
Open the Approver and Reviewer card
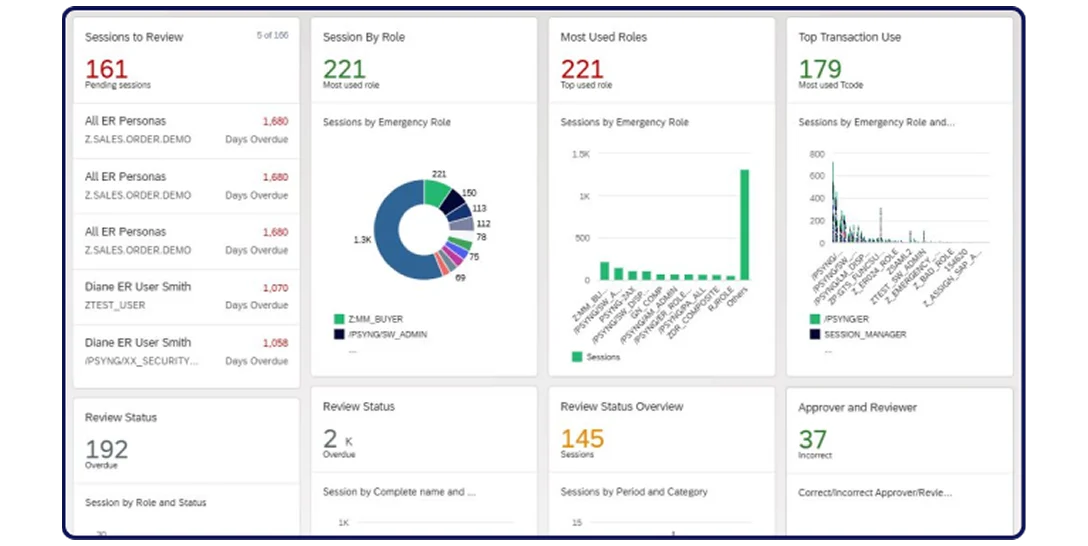coord(857,408)
